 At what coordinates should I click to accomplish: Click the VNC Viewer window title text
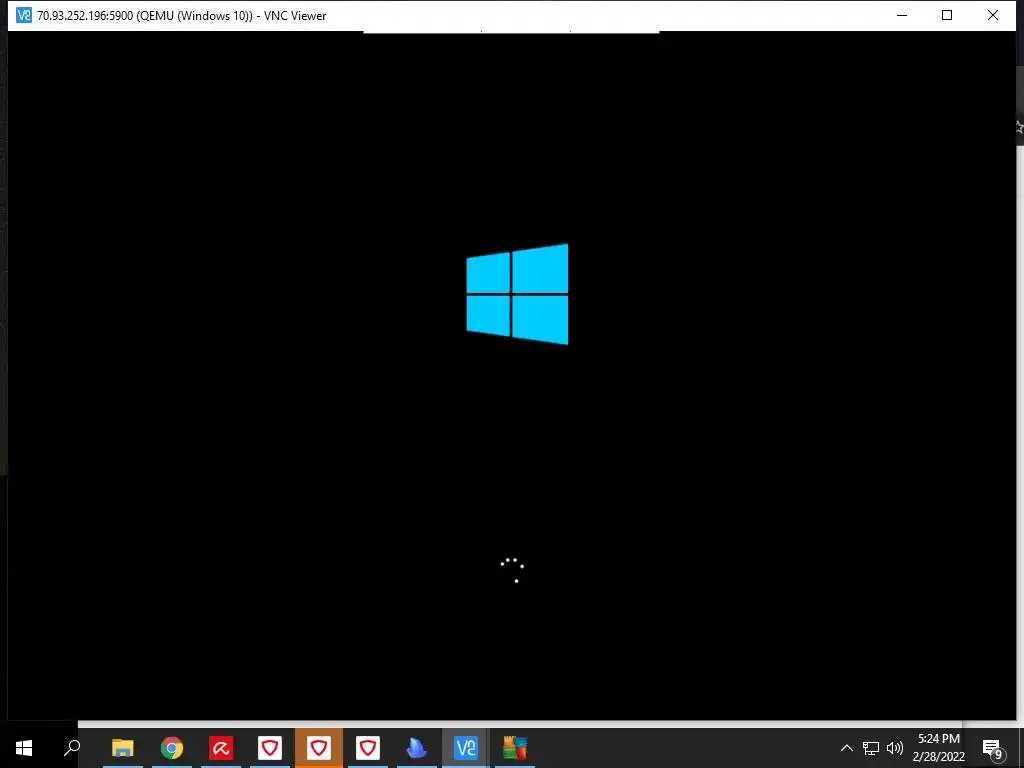(182, 16)
